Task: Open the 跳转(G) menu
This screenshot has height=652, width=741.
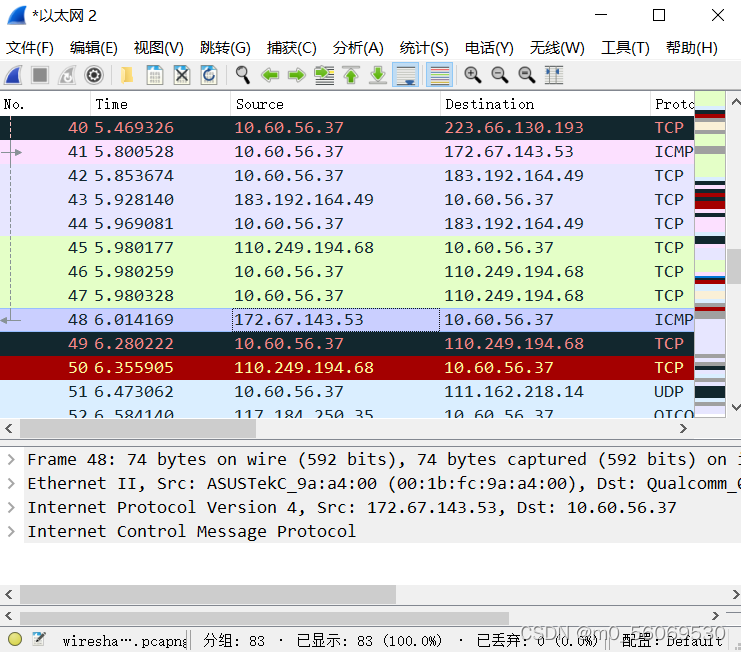Action: click(225, 48)
